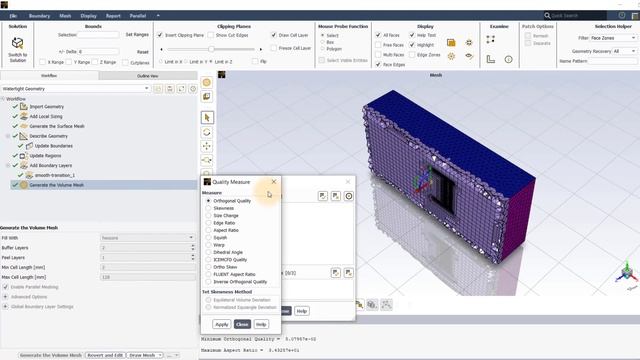Choose the Box mouse probe function
Image resolution: width=640 pixels, height=360 pixels.
(322, 42)
